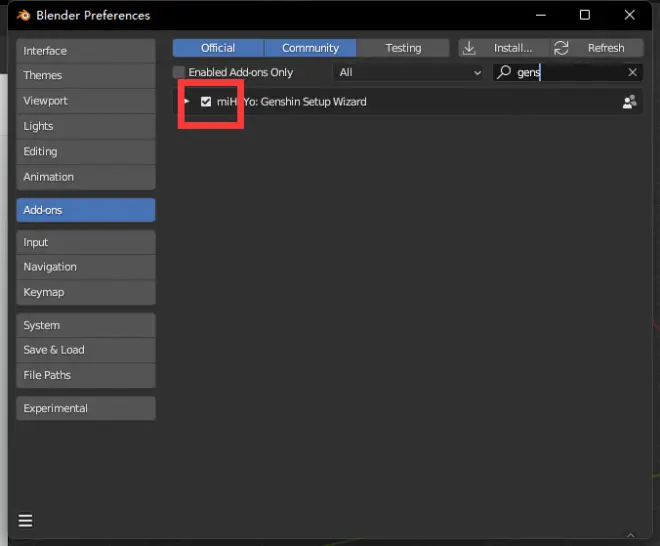Viewport: 660px width, 546px height.
Task: Open the Themes preferences section
Action: tap(86, 75)
